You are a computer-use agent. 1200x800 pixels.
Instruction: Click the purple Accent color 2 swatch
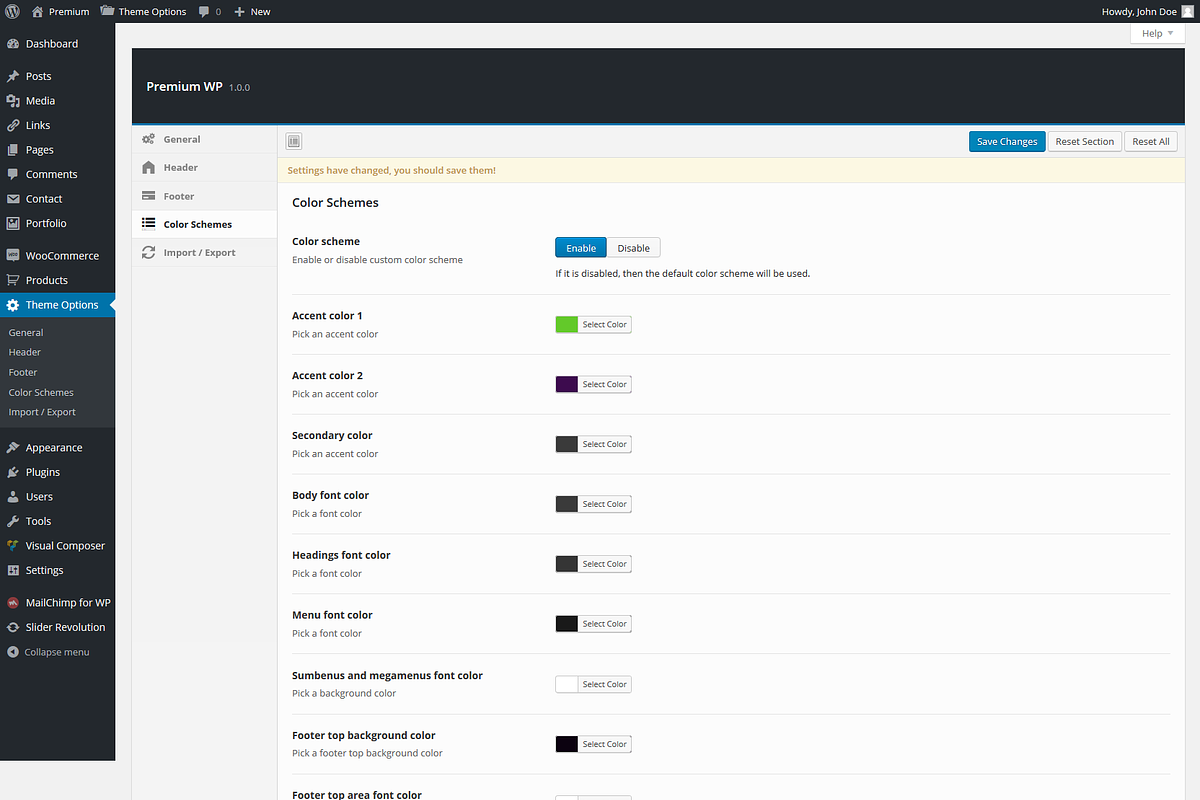567,384
